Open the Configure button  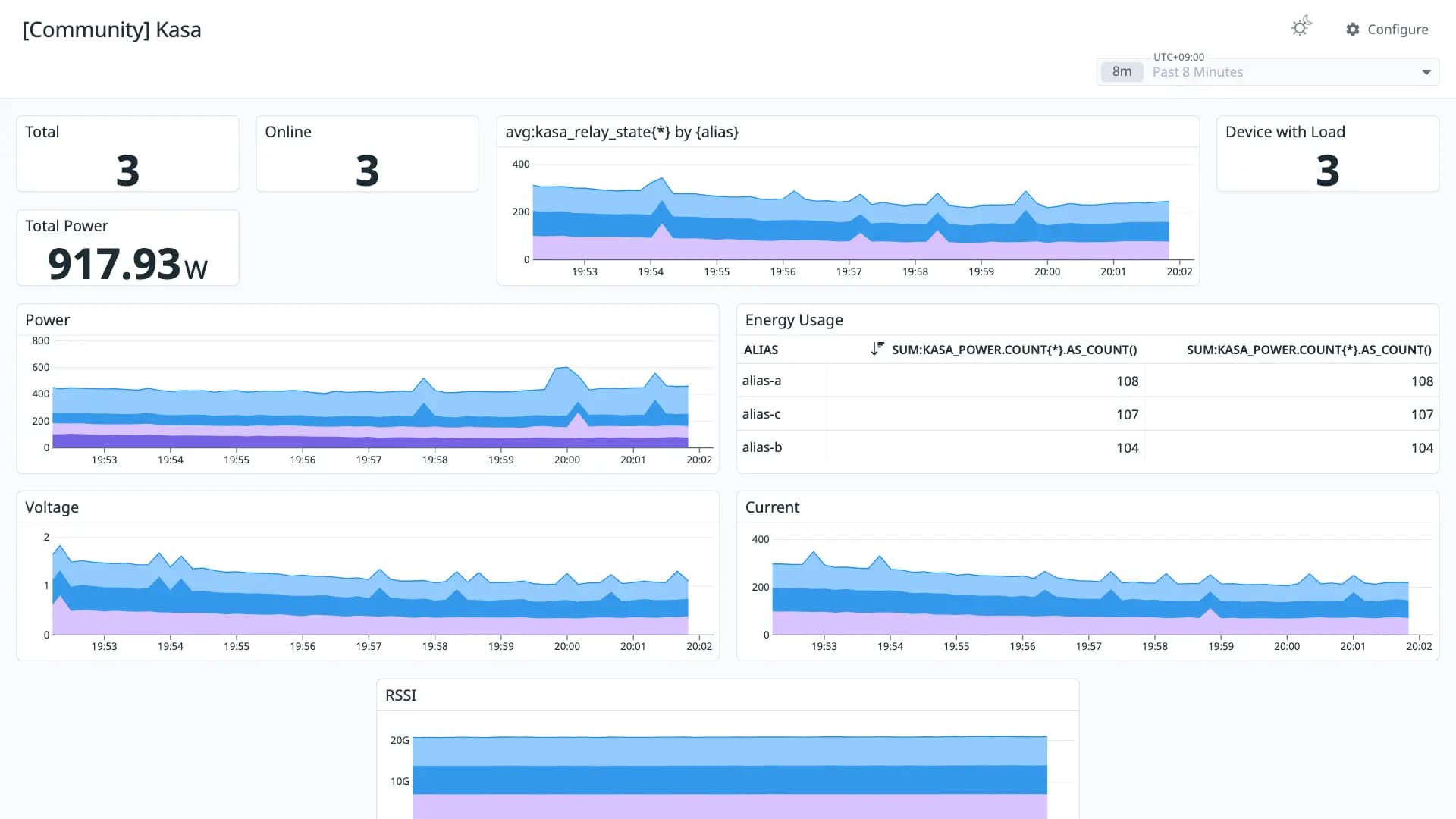click(1387, 30)
